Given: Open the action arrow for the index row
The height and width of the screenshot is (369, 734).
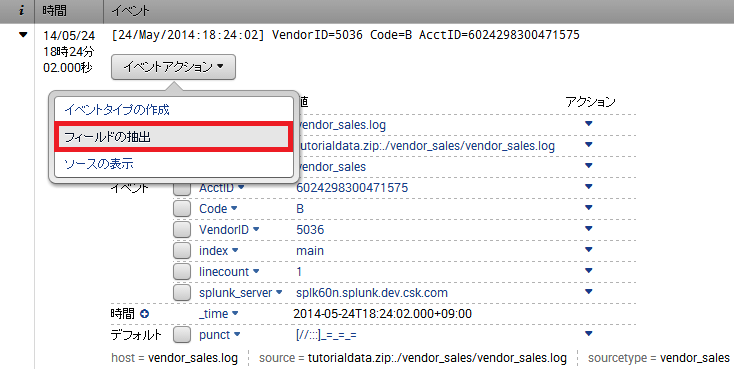Looking at the screenshot, I should [588, 250].
